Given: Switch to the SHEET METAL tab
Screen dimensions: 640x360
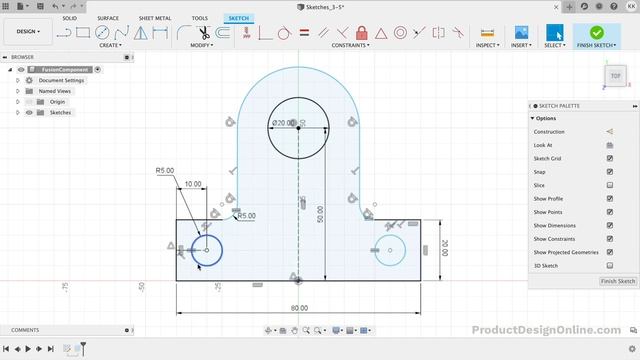Looking at the screenshot, I should 155,18.
